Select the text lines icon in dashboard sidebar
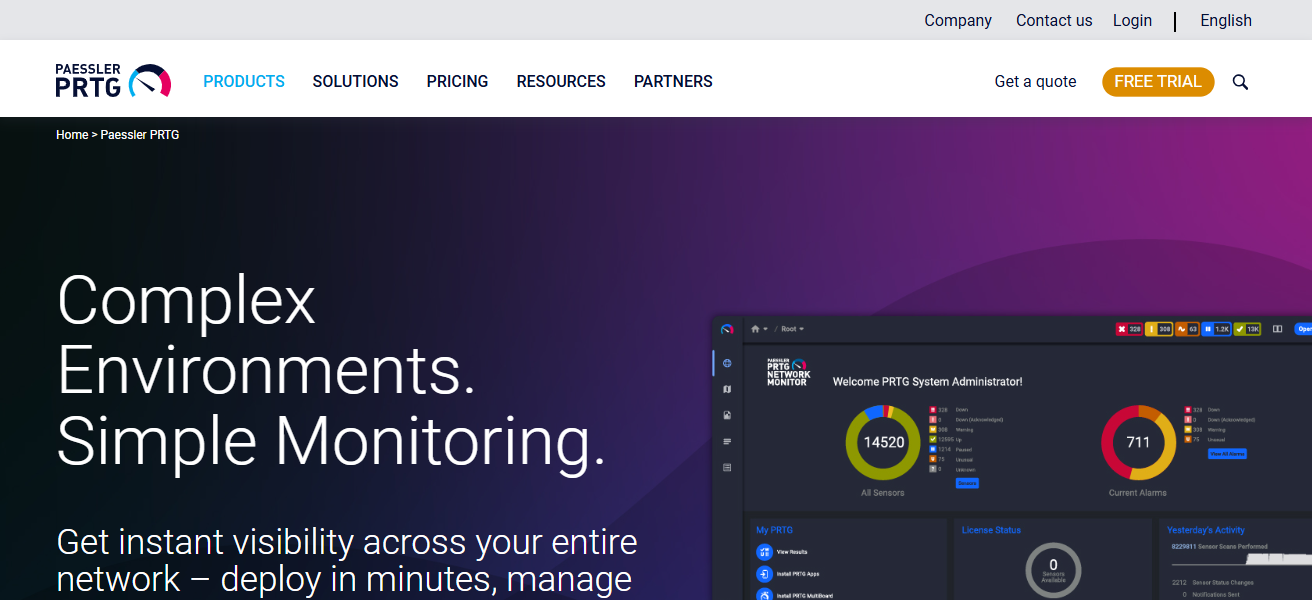 tap(727, 441)
